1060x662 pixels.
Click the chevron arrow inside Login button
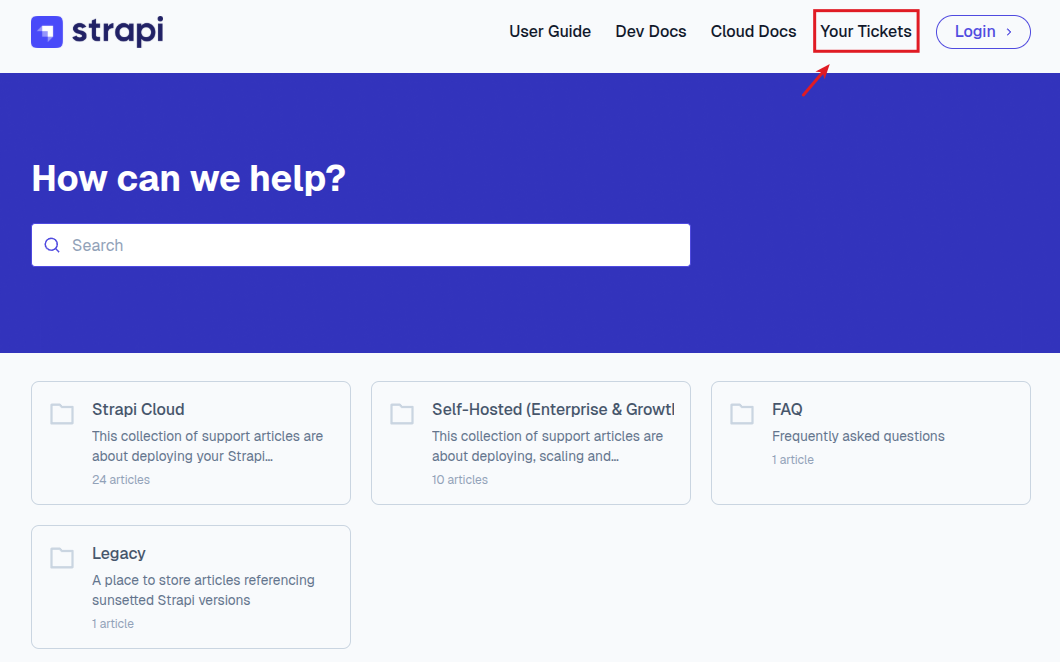pyautogui.click(x=1009, y=32)
